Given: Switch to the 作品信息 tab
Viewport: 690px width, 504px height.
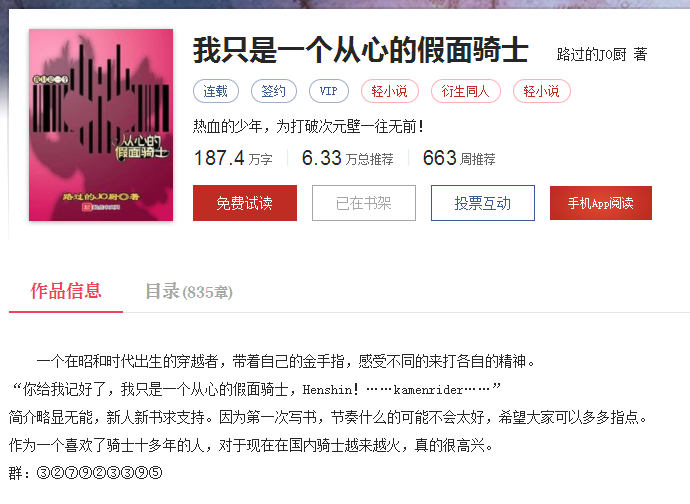Looking at the screenshot, I should tap(66, 291).
